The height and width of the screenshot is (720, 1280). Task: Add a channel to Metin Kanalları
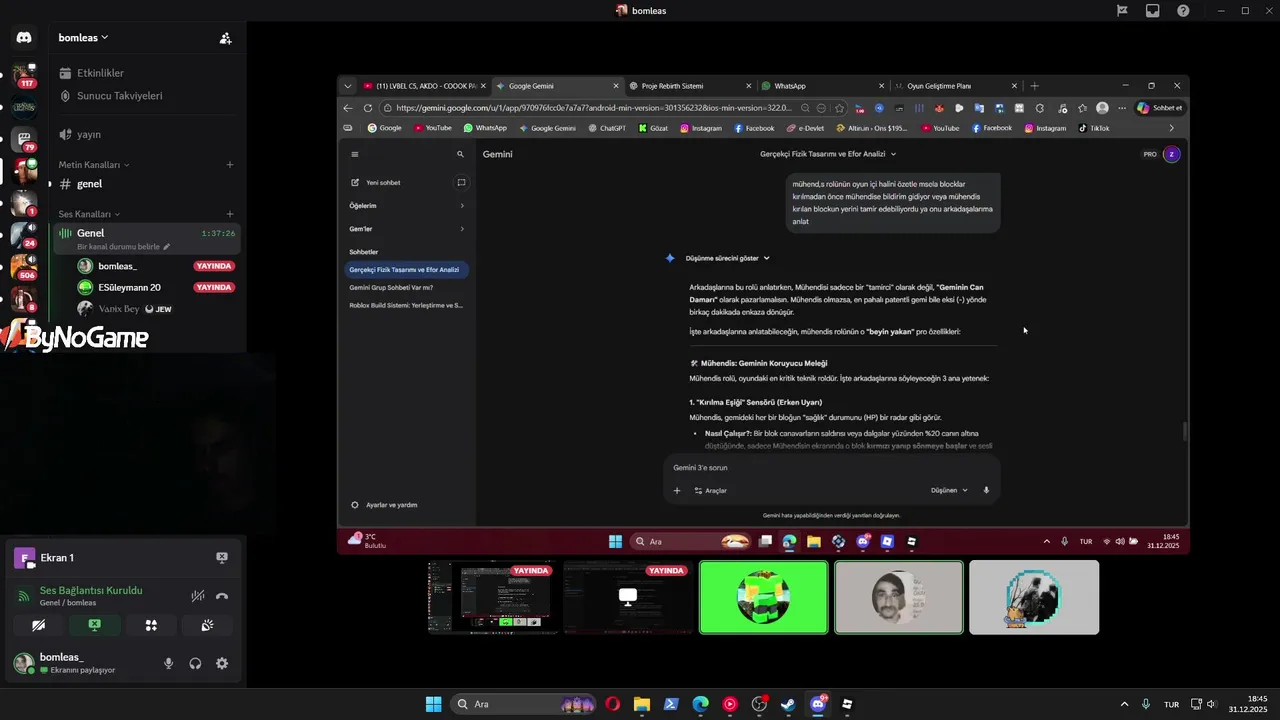pyautogui.click(x=230, y=164)
